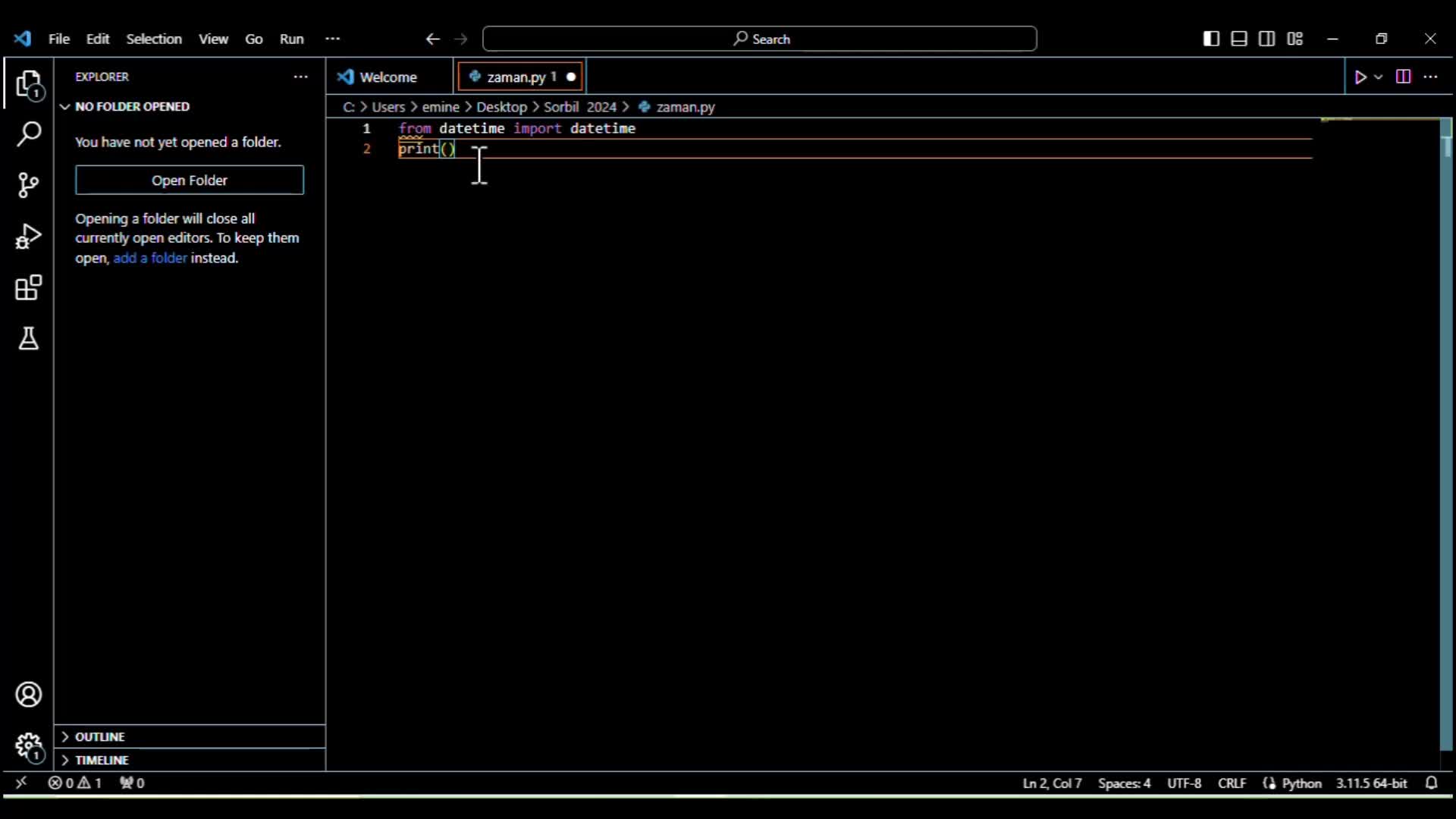Viewport: 1456px width, 819px height.
Task: Open the Manage gear settings icon
Action: pyautogui.click(x=29, y=747)
